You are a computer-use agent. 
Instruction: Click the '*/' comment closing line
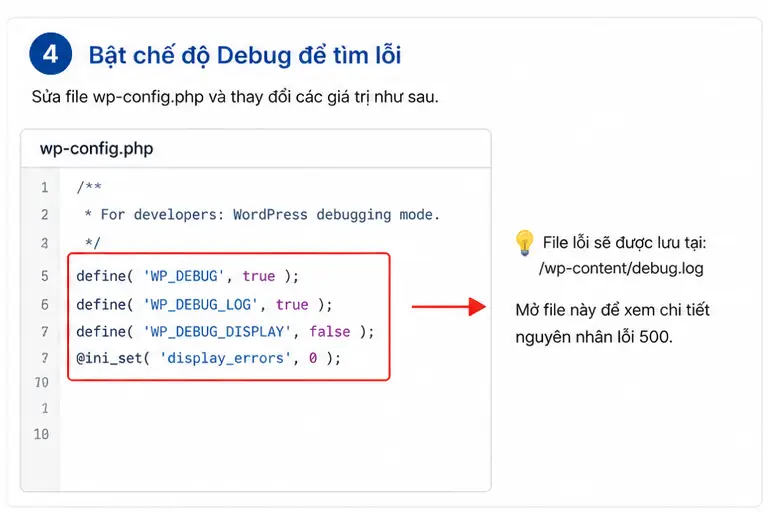(x=93, y=243)
